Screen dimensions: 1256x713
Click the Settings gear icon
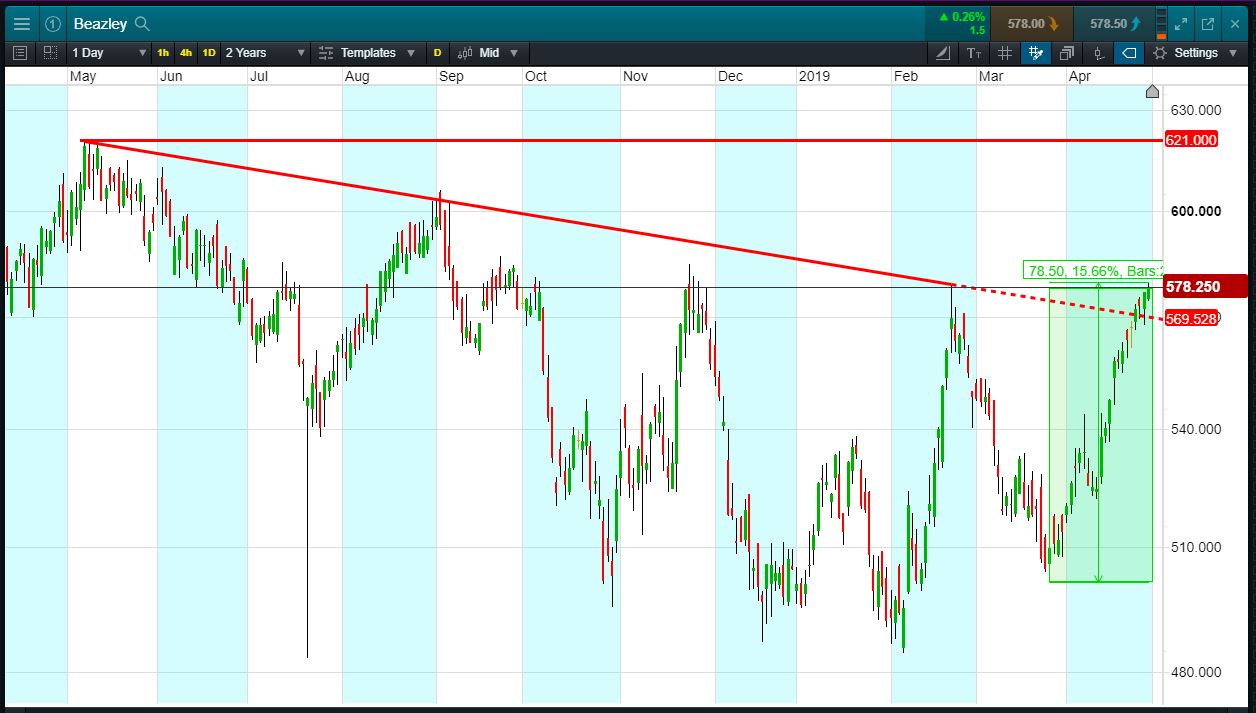click(1160, 52)
